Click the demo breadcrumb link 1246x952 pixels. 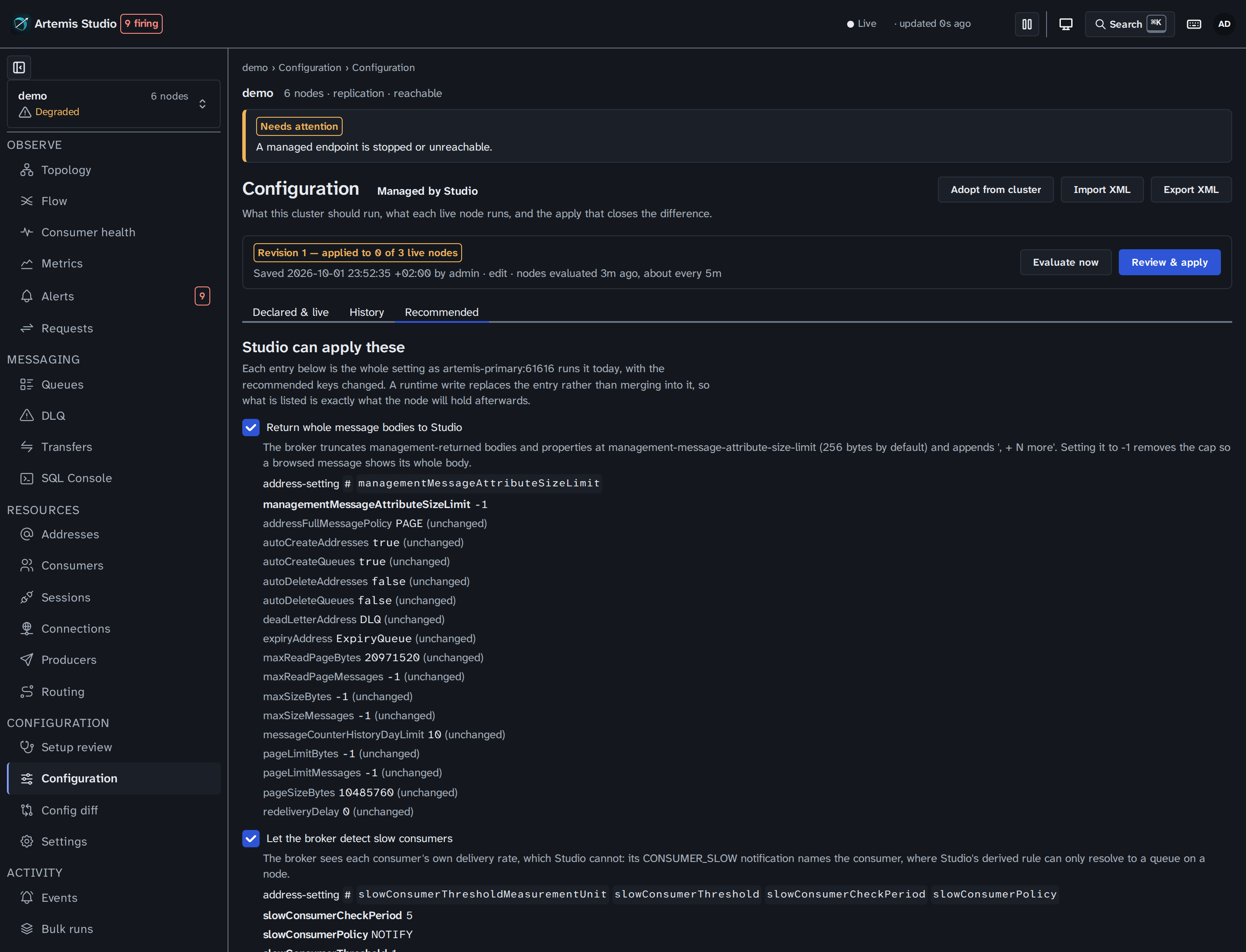coord(255,68)
